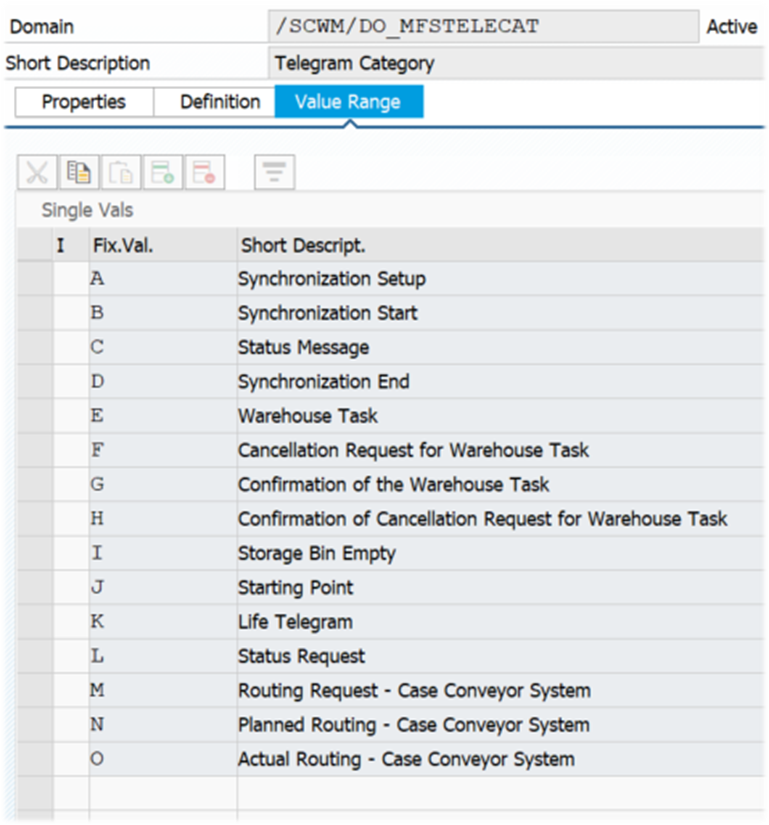Click the Active status text

(732, 26)
